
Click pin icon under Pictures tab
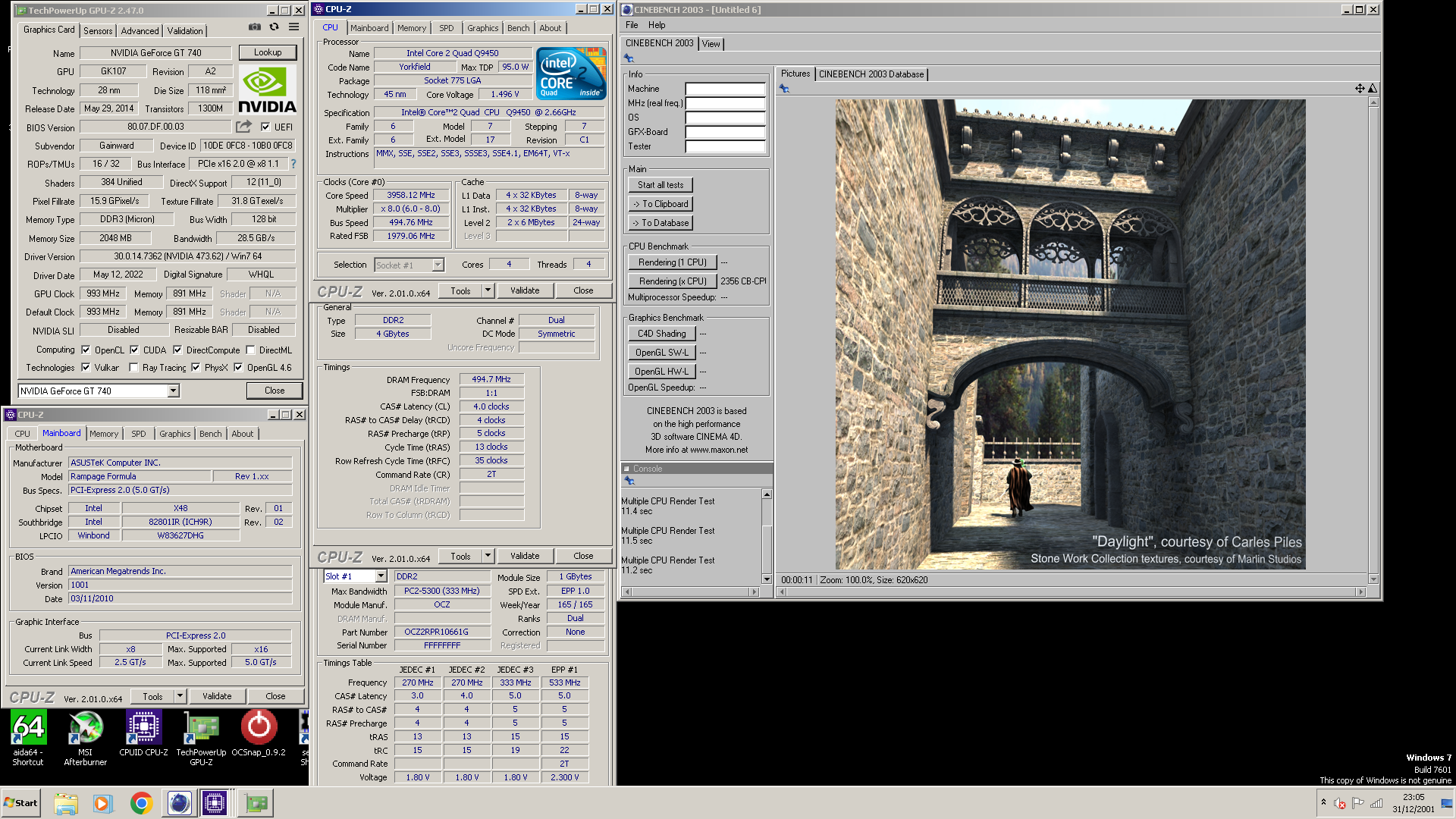click(x=784, y=89)
